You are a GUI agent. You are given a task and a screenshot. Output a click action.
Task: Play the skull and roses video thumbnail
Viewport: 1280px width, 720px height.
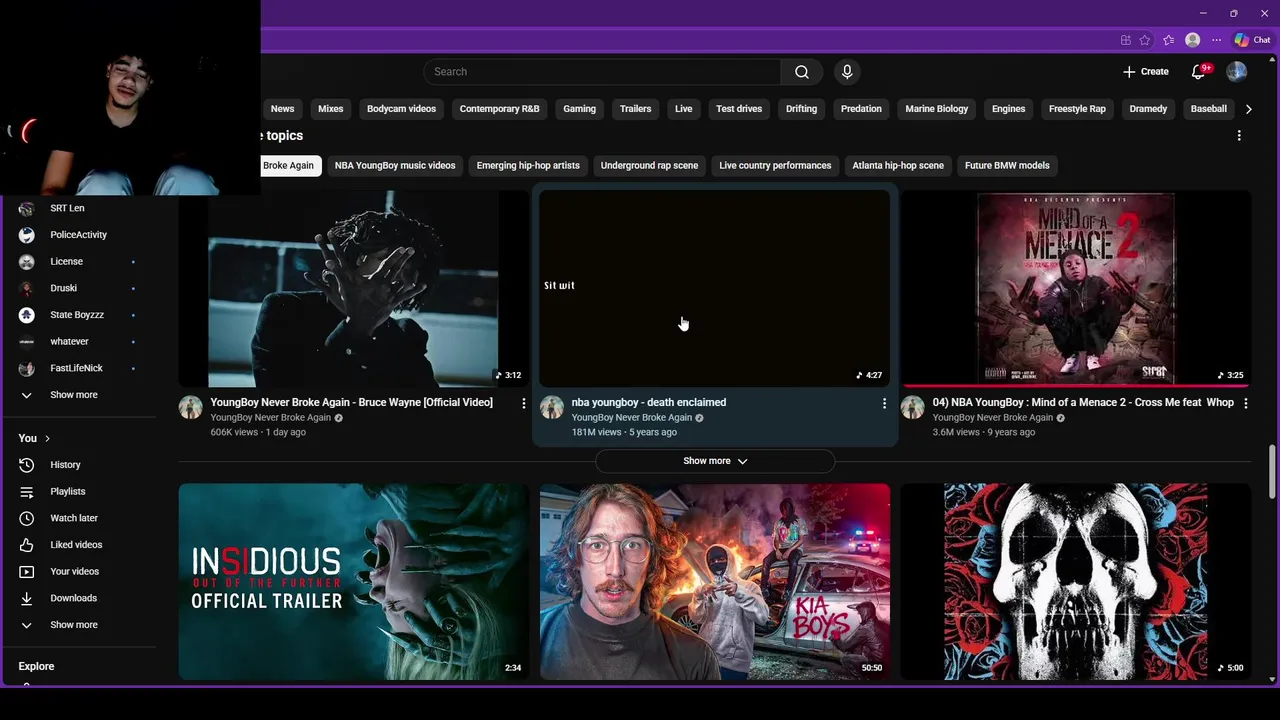click(1076, 582)
